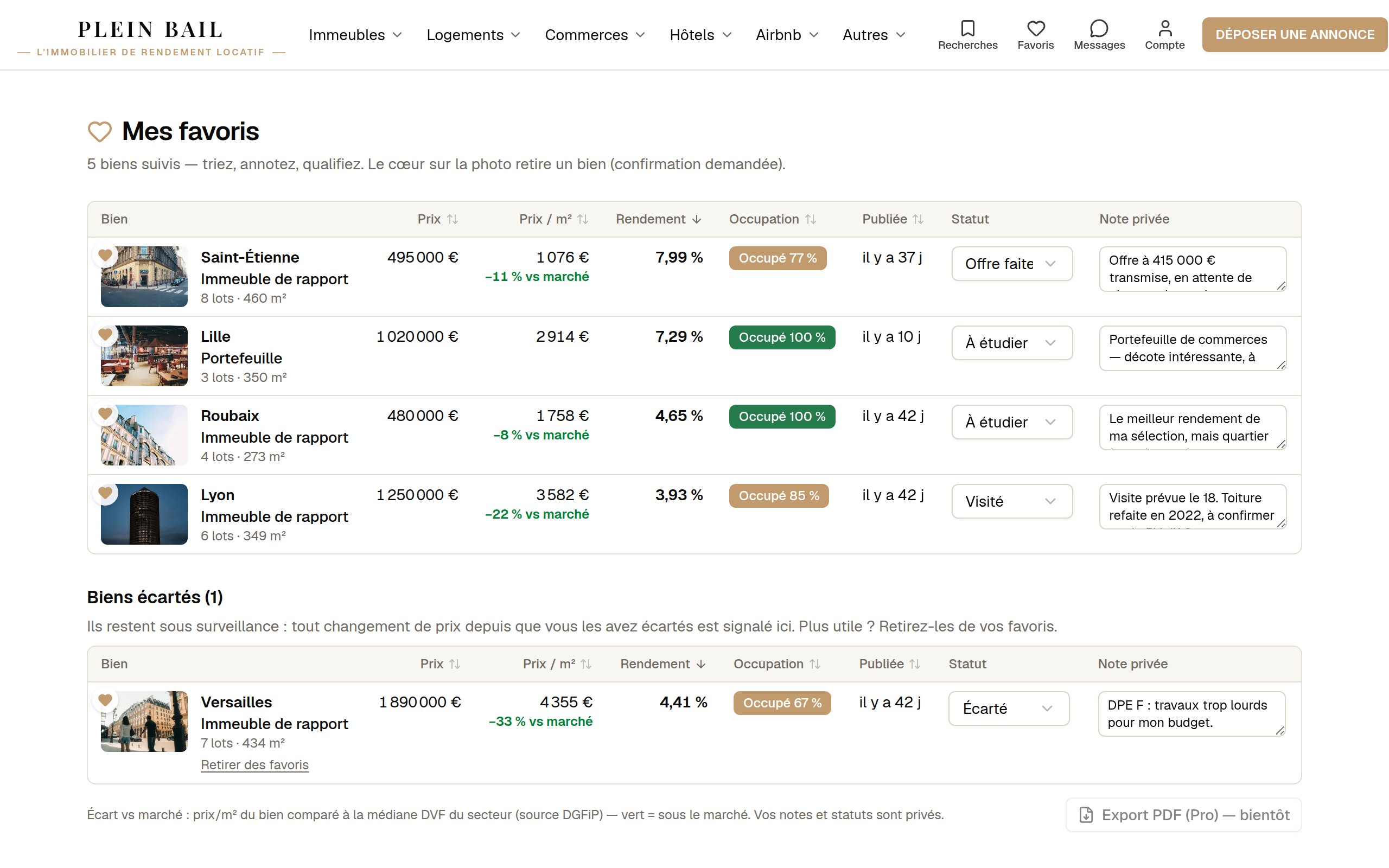Toggle favorite heart on Versailles photo

pos(105,700)
